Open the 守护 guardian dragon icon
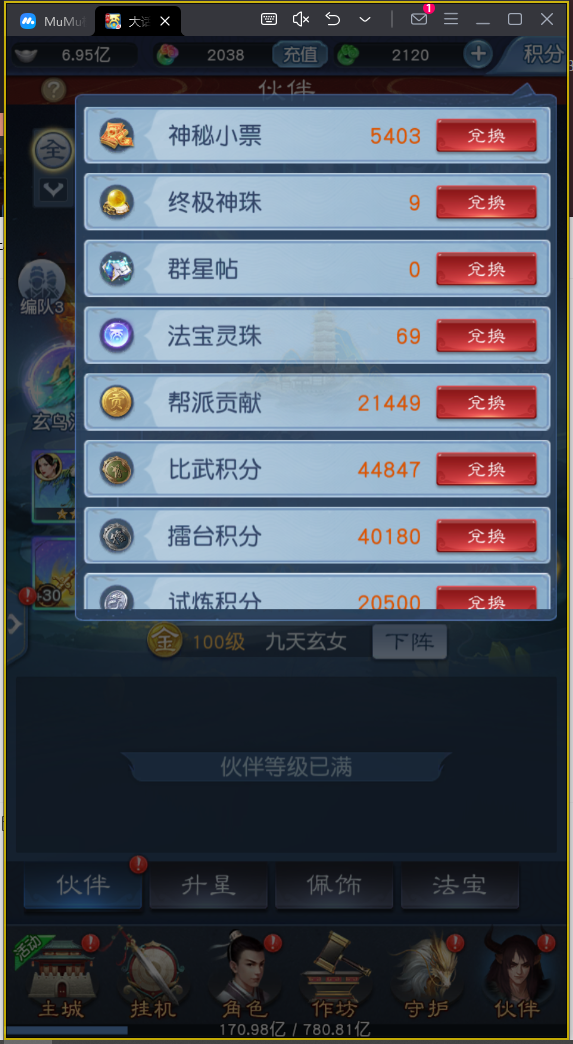Screen dimensions: 573x1044 point(427,975)
